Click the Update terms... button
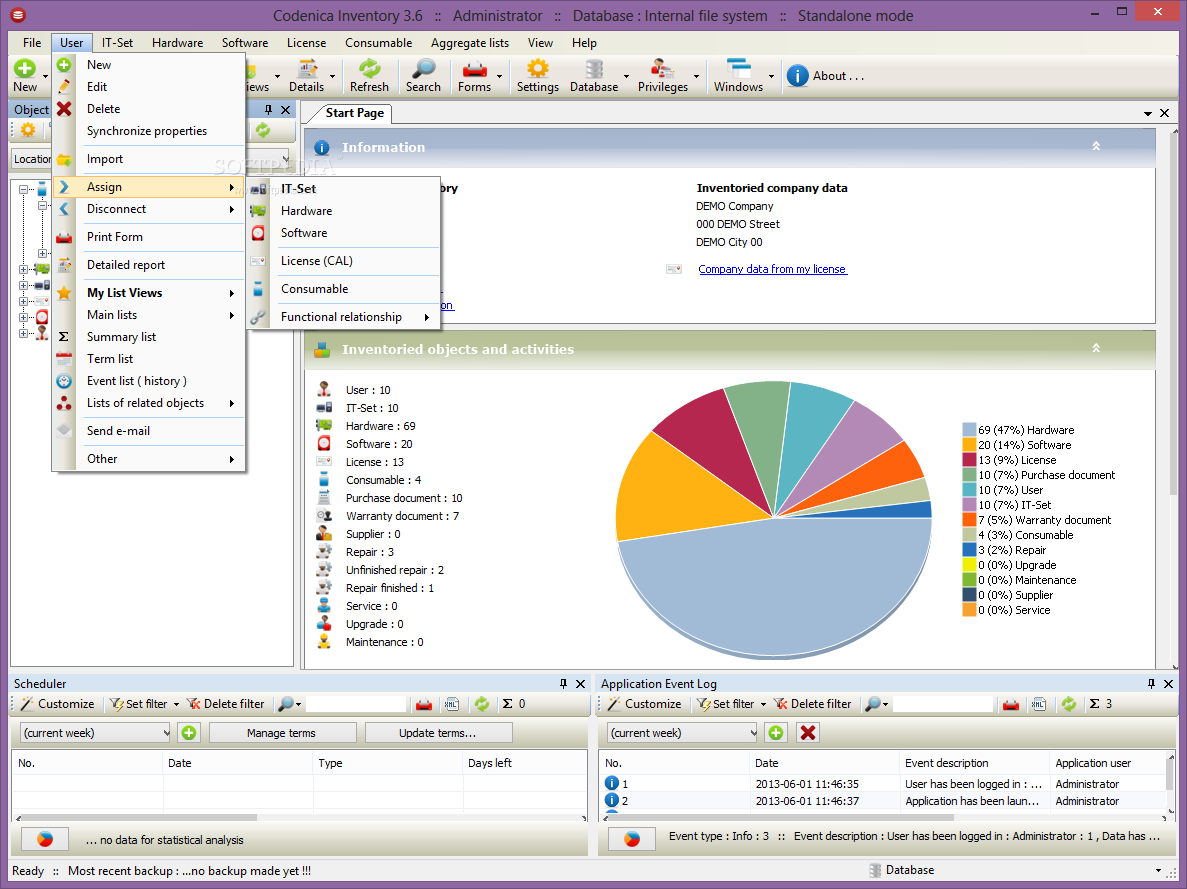The image size is (1187, 889). pos(438,732)
